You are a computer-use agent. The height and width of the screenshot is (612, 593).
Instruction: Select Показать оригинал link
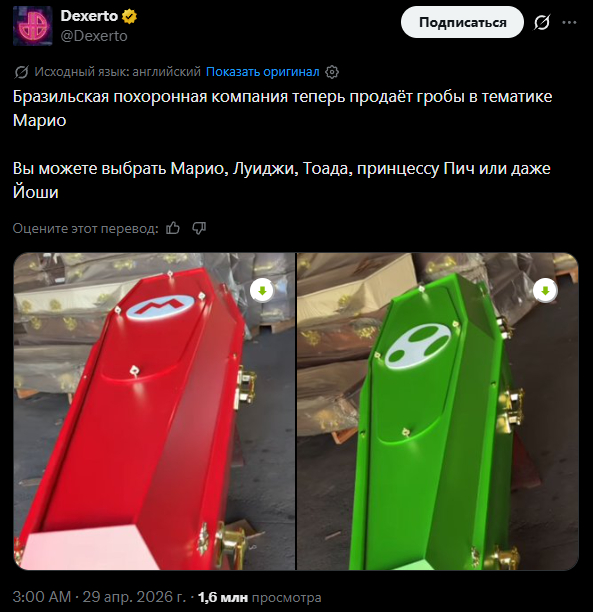(x=262, y=72)
